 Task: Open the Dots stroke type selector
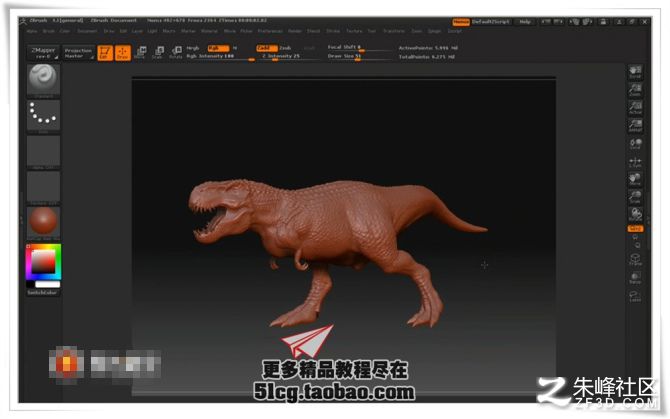(x=43, y=115)
